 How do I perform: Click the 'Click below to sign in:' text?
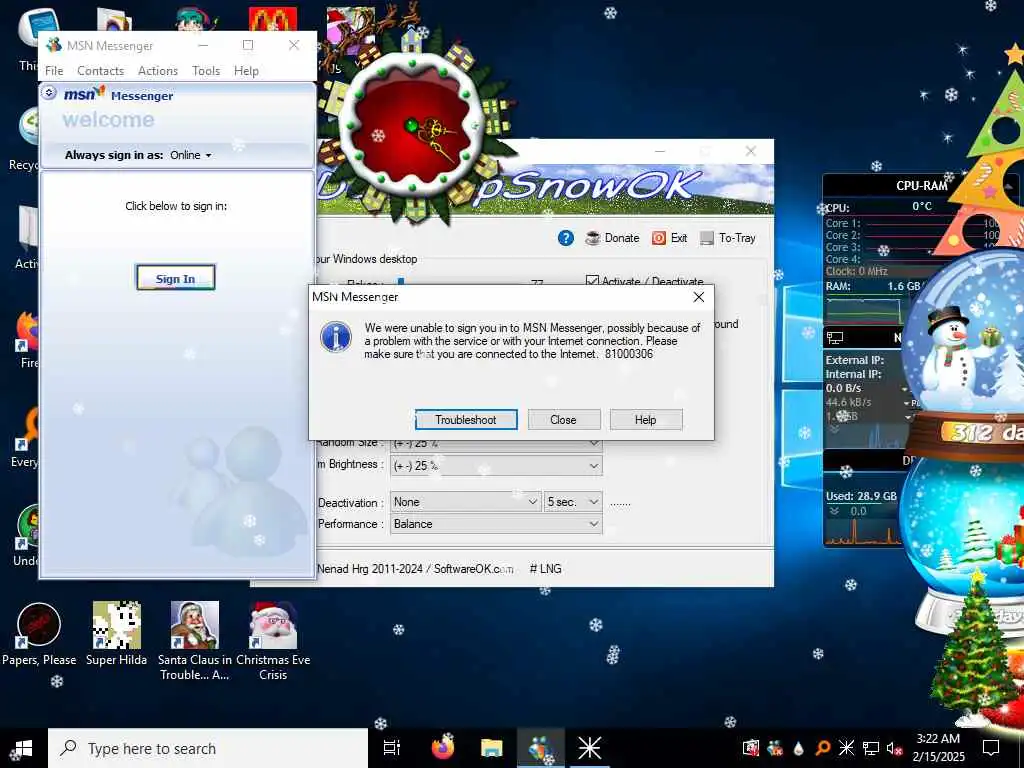[176, 206]
